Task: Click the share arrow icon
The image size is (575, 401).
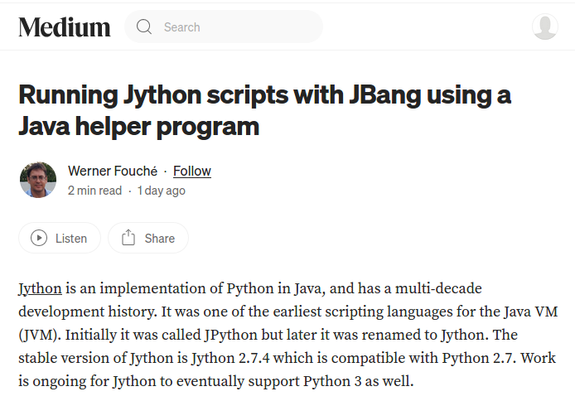Action: click(128, 238)
